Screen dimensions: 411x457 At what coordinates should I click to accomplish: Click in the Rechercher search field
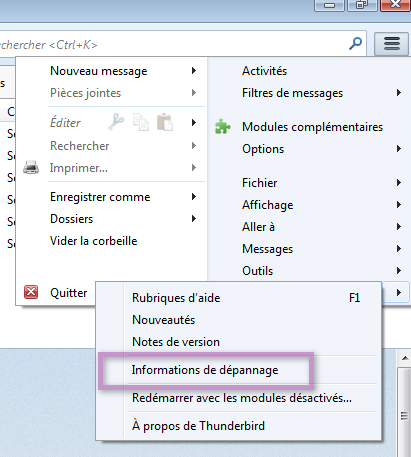(173, 44)
